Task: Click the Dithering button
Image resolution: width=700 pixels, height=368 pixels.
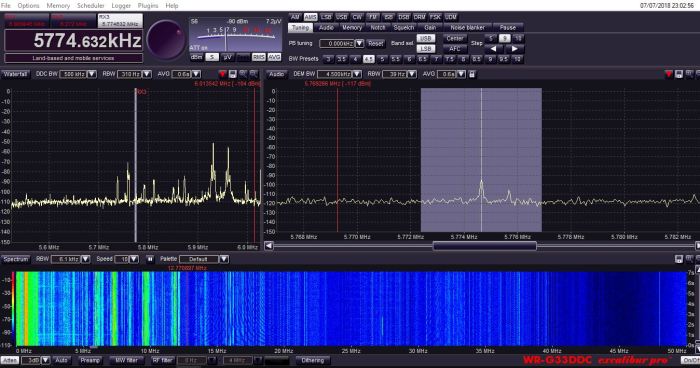Action: click(x=312, y=360)
